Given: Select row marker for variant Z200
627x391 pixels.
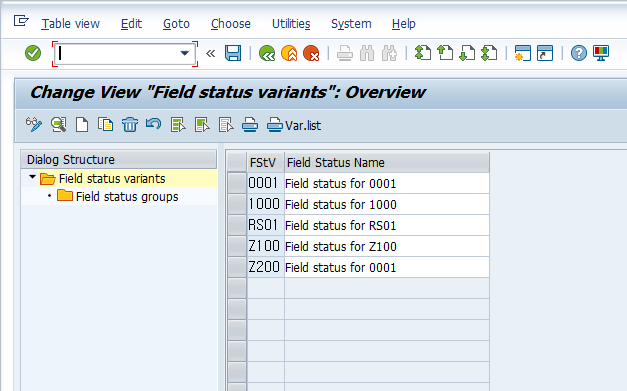Looking at the screenshot, I should [x=237, y=267].
